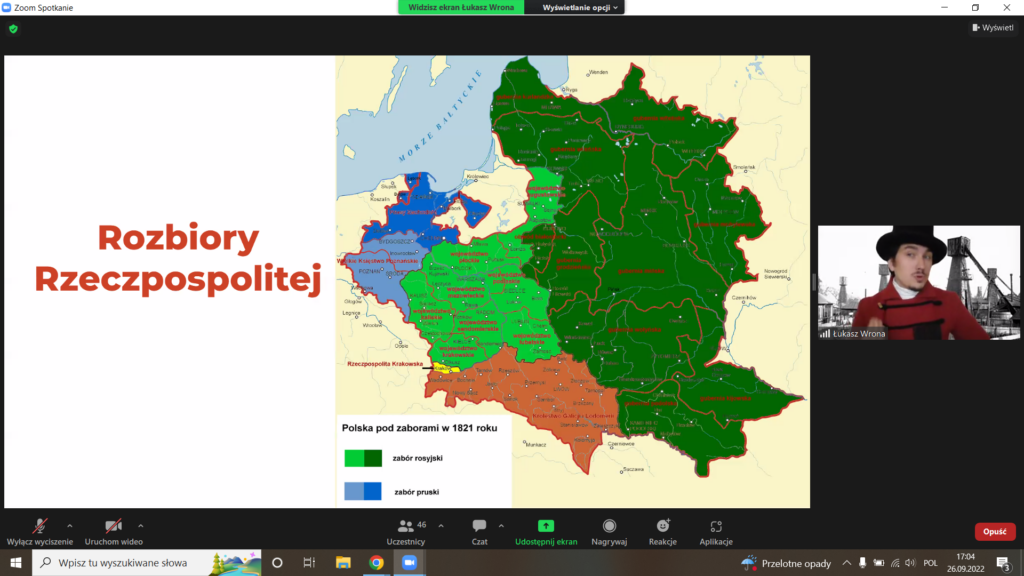1024x576 pixels.
Task: Click Łukasz Wrona video thumbnail
Action: [x=918, y=283]
